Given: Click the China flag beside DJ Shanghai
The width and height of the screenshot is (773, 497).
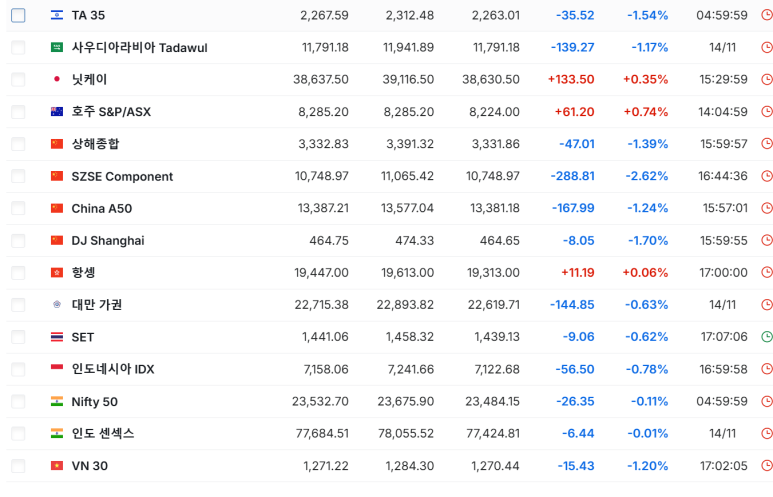Looking at the screenshot, I should point(57,241).
